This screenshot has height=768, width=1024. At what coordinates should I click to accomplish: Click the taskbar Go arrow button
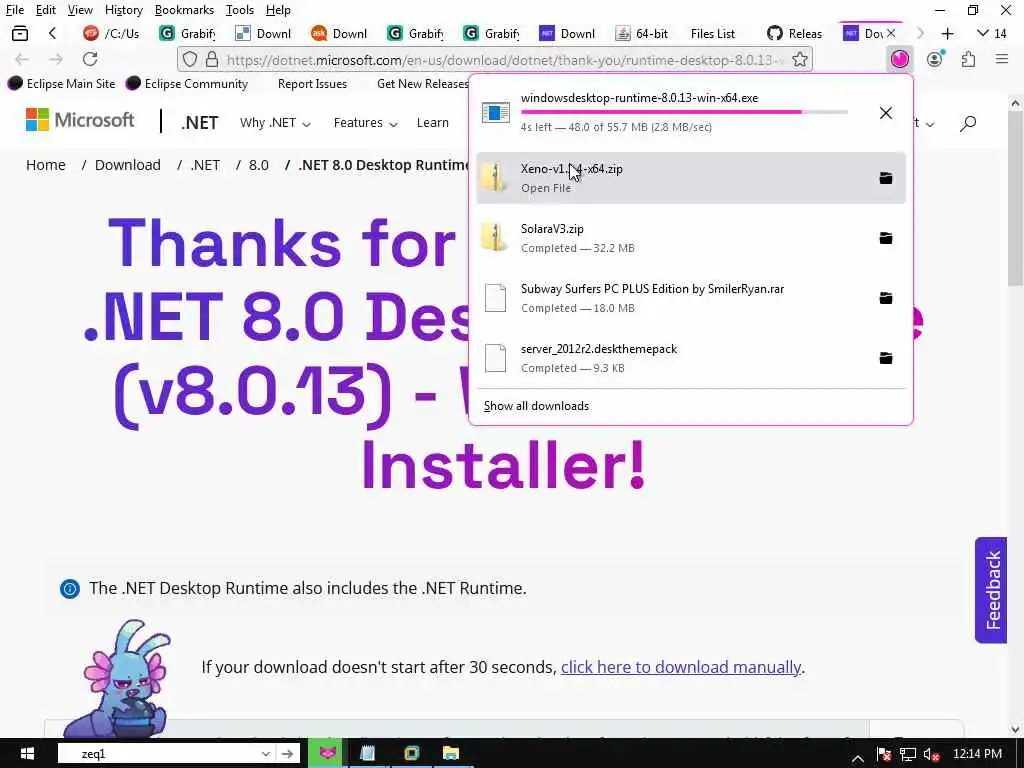pos(287,754)
